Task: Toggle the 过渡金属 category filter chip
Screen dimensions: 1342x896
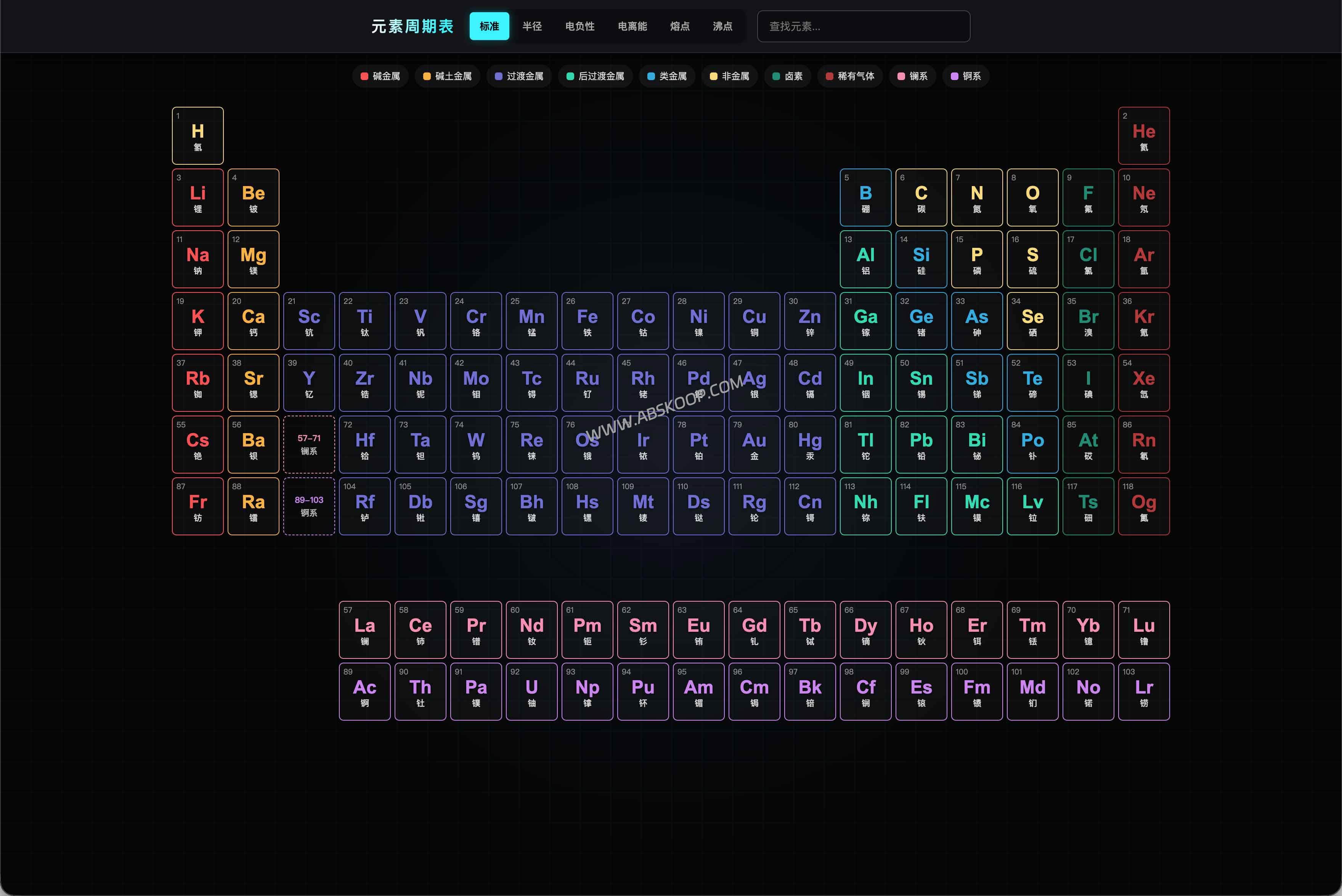Action: (519, 76)
